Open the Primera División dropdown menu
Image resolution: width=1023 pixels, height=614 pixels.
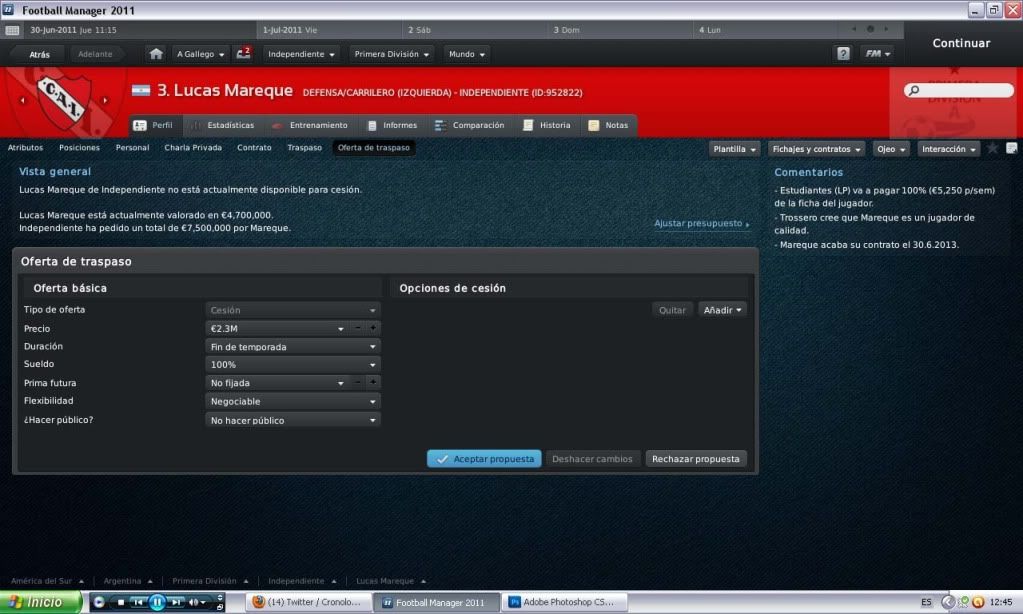pyautogui.click(x=391, y=54)
